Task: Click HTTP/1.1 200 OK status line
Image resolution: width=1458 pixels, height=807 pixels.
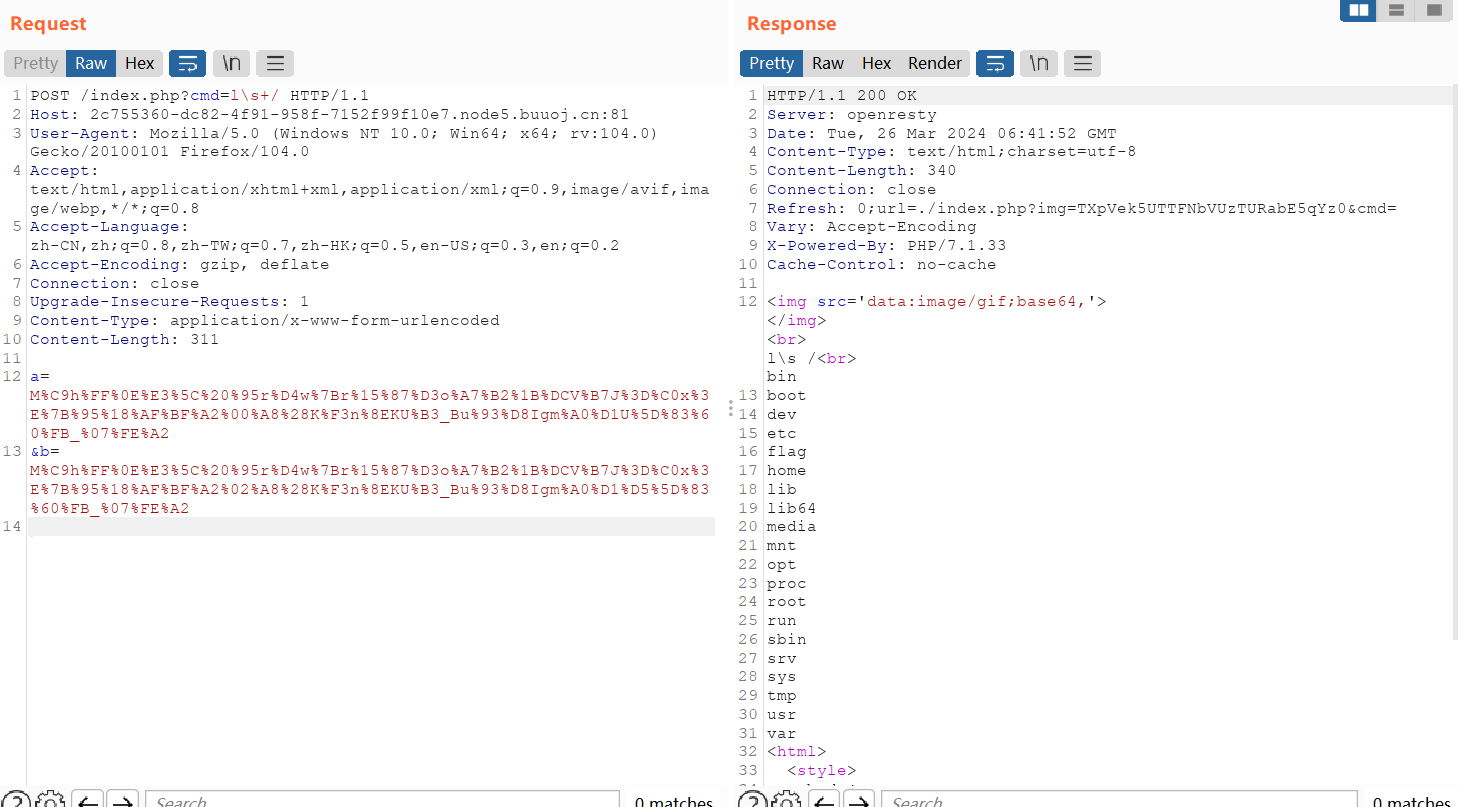Action: pyautogui.click(x=842, y=96)
